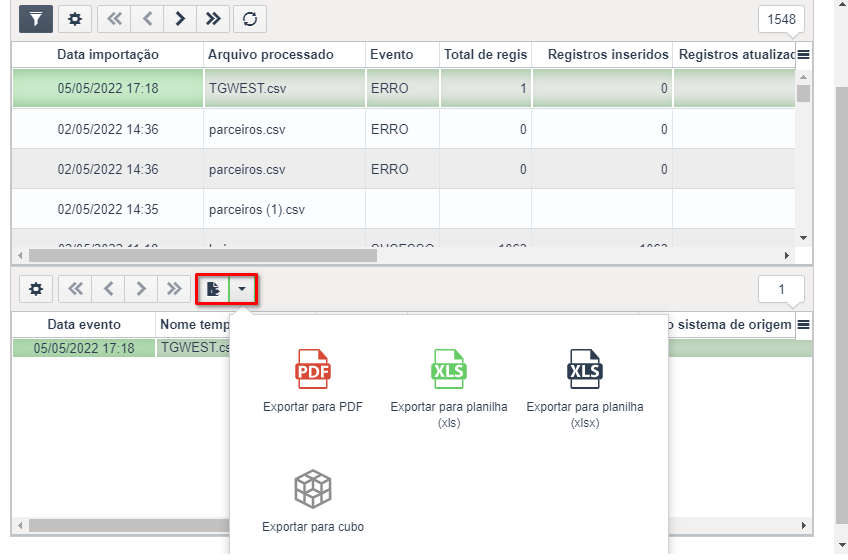Go to first page in lower grid
Screen dimensions: 848x560
click(75, 289)
